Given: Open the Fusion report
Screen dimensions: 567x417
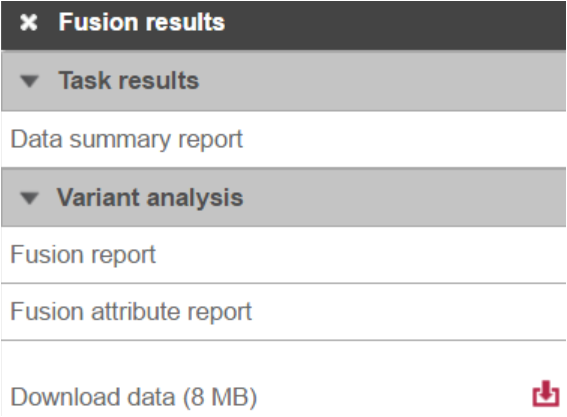Looking at the screenshot, I should click(83, 255).
